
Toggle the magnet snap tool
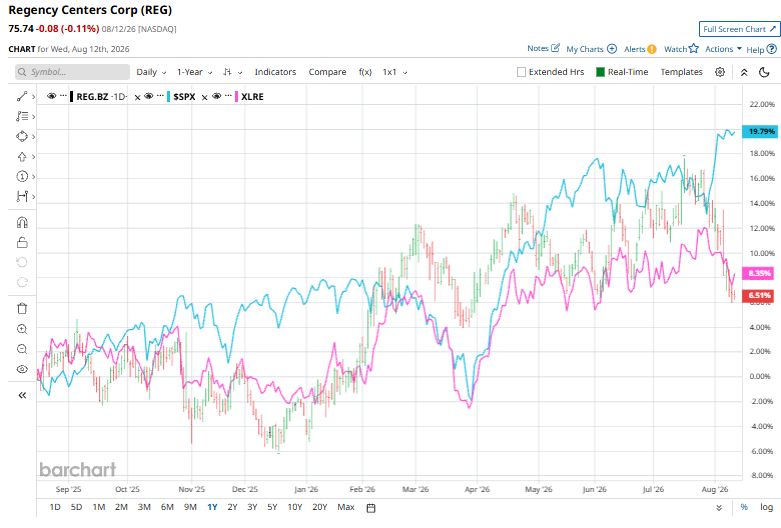22,223
